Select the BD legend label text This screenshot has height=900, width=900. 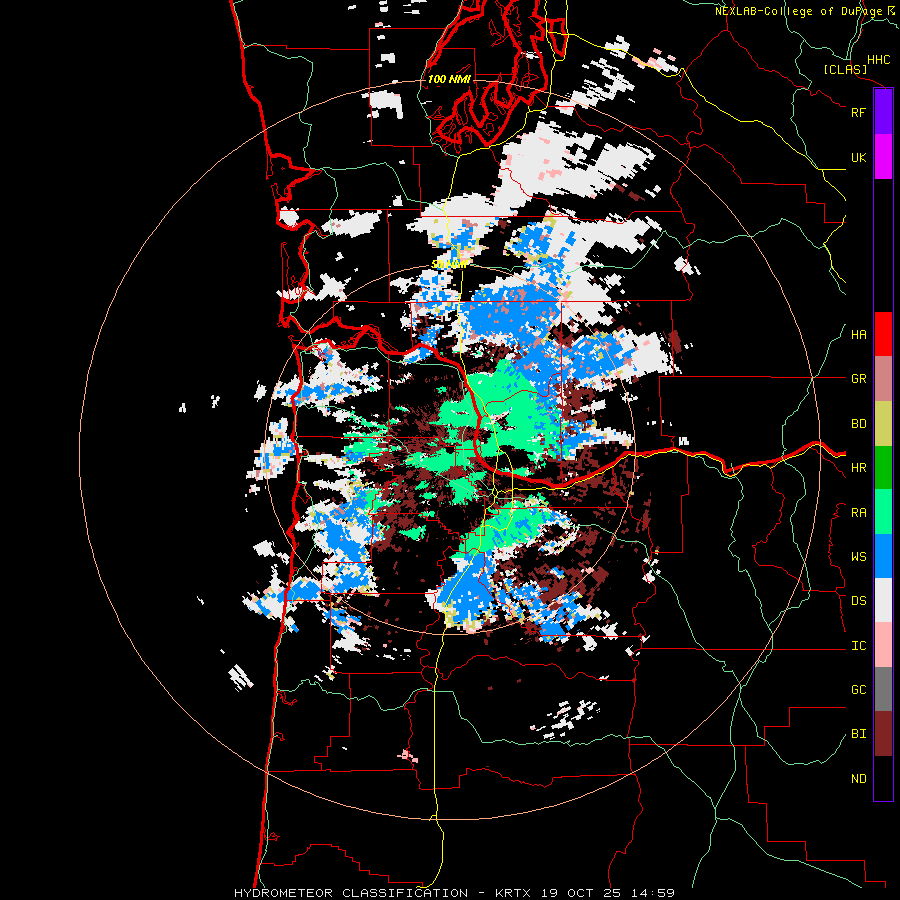858,424
